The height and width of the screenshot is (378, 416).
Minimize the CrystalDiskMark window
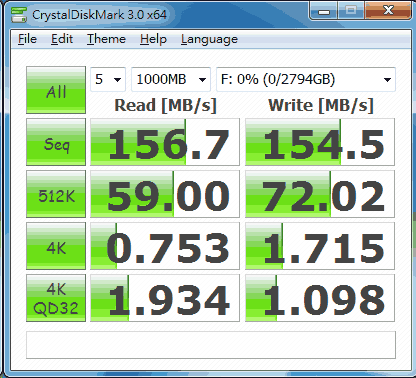(324, 11)
